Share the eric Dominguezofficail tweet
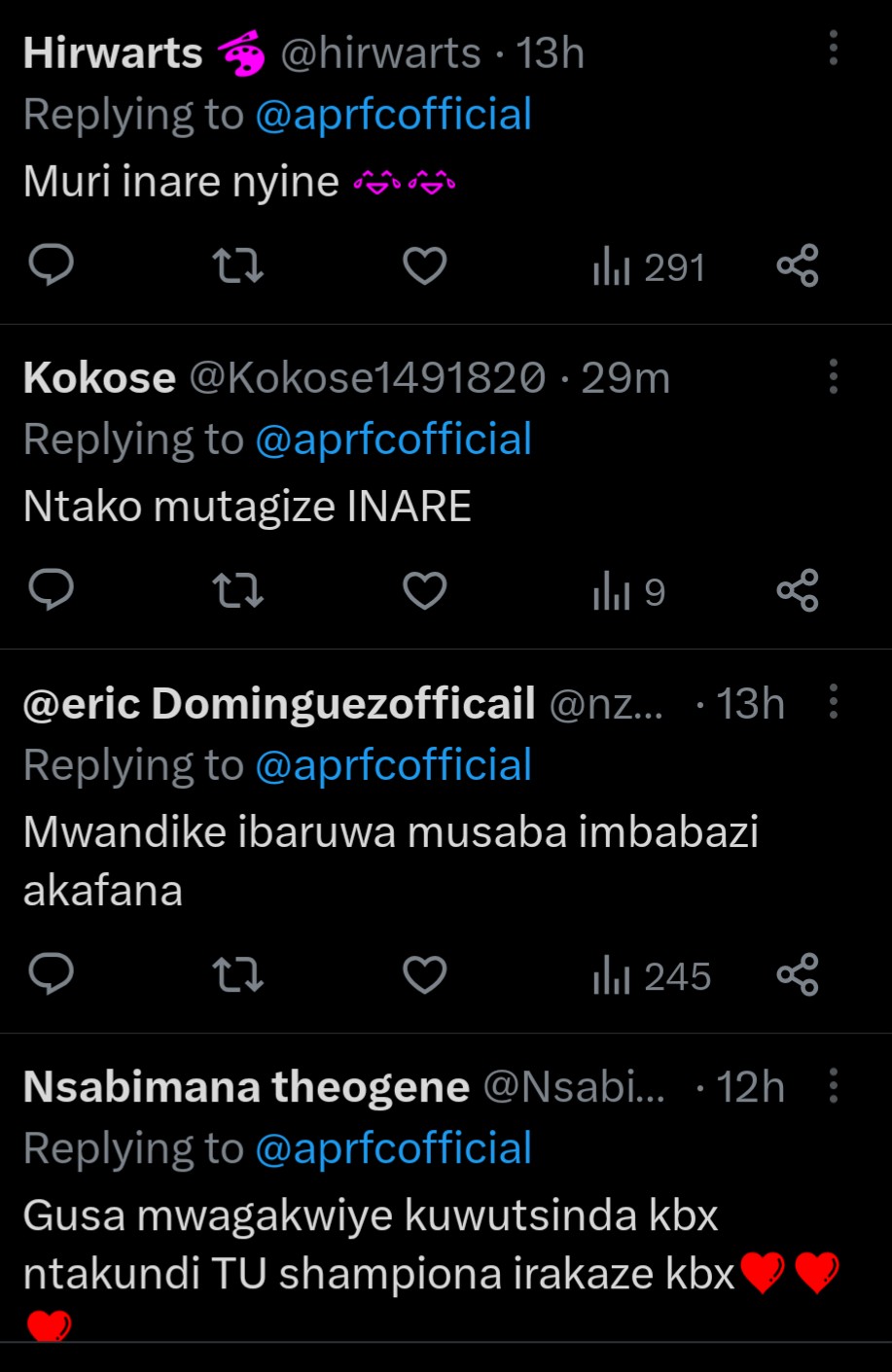 tap(798, 974)
